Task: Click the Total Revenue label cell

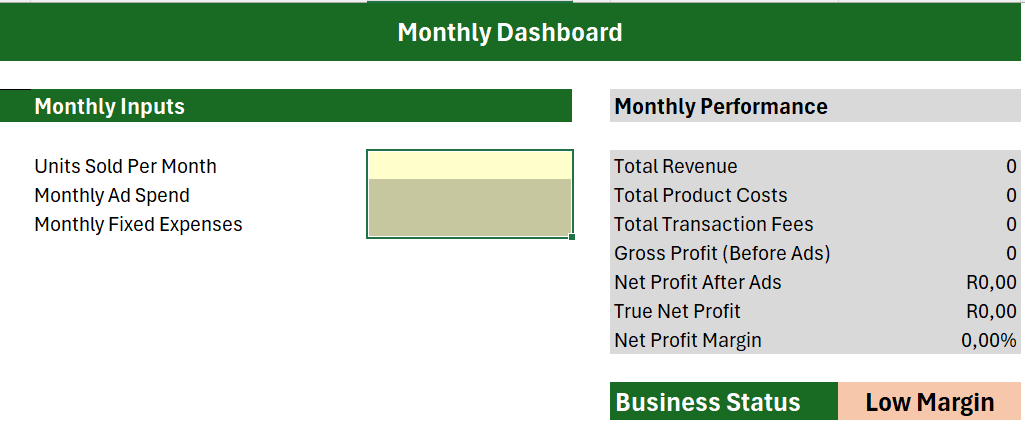Action: [x=676, y=166]
